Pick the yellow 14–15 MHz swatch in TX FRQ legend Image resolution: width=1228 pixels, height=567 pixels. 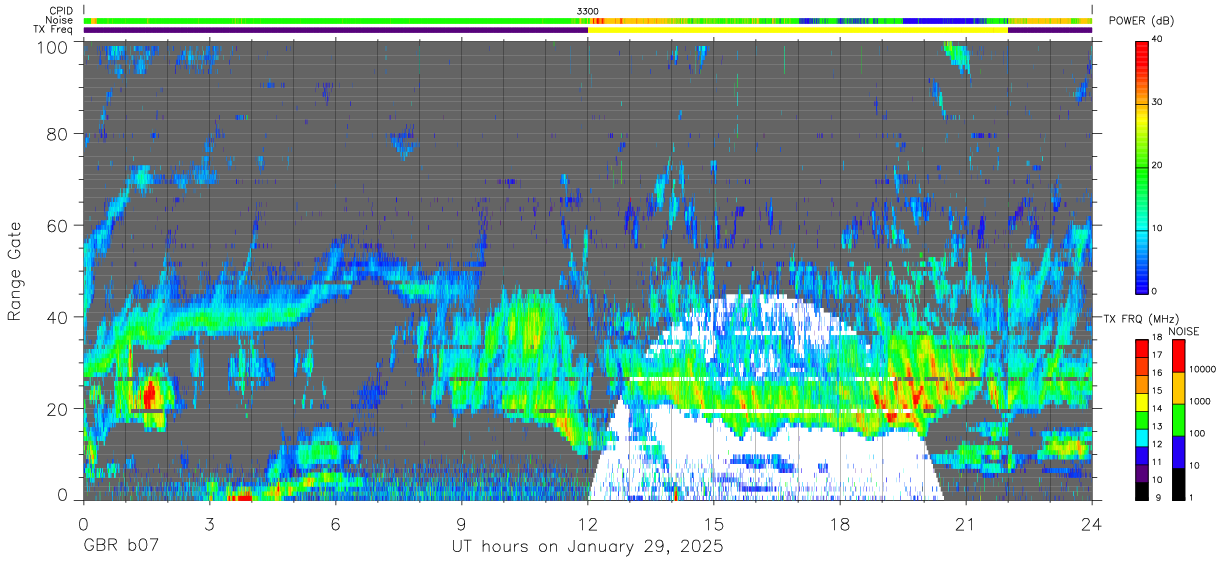1141,400
